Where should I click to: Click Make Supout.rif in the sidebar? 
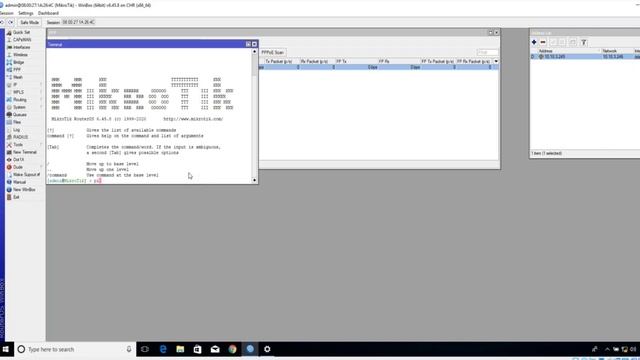(26, 175)
